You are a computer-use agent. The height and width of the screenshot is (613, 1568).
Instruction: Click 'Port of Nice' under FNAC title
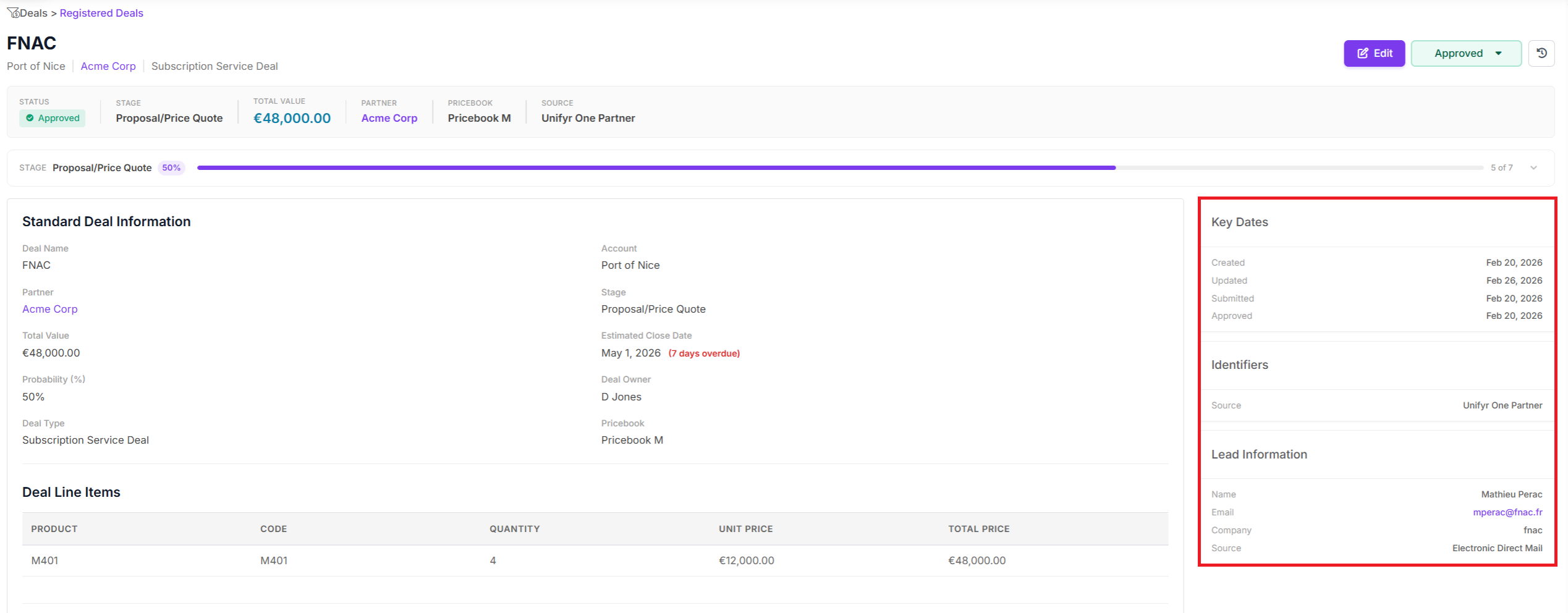click(x=36, y=66)
